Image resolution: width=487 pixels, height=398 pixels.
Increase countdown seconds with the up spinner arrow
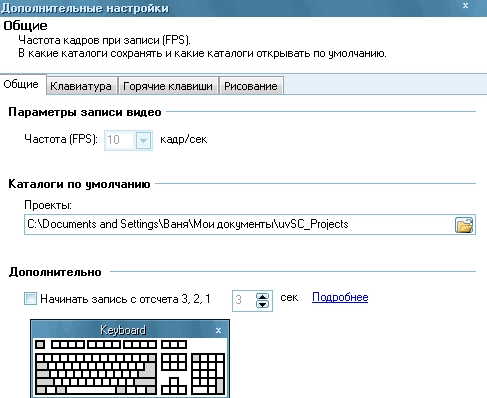pos(263,296)
